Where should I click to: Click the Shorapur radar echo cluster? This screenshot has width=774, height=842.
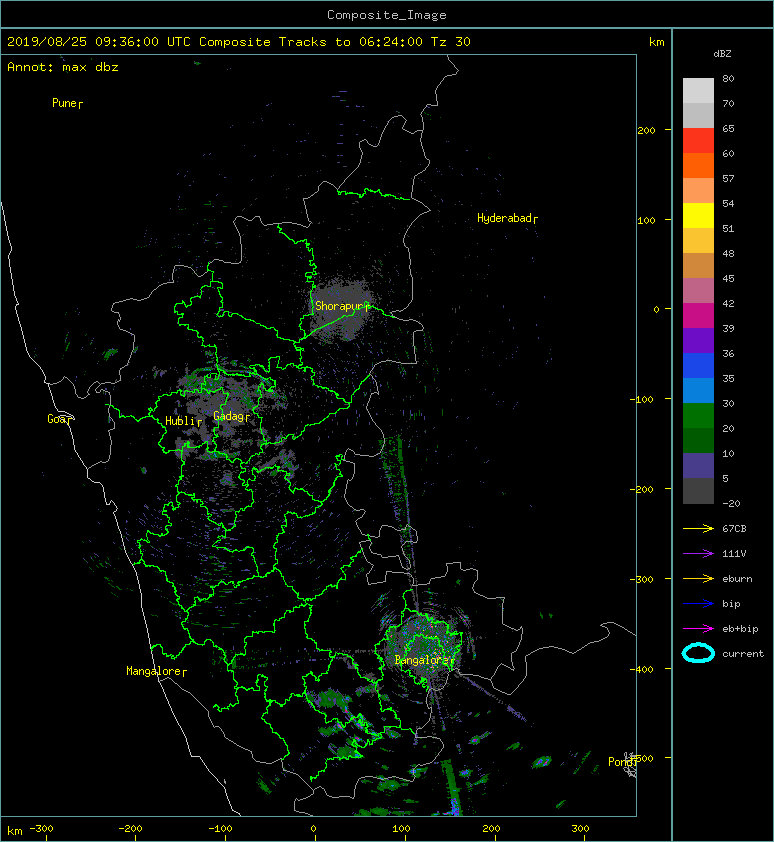[x=341, y=309]
